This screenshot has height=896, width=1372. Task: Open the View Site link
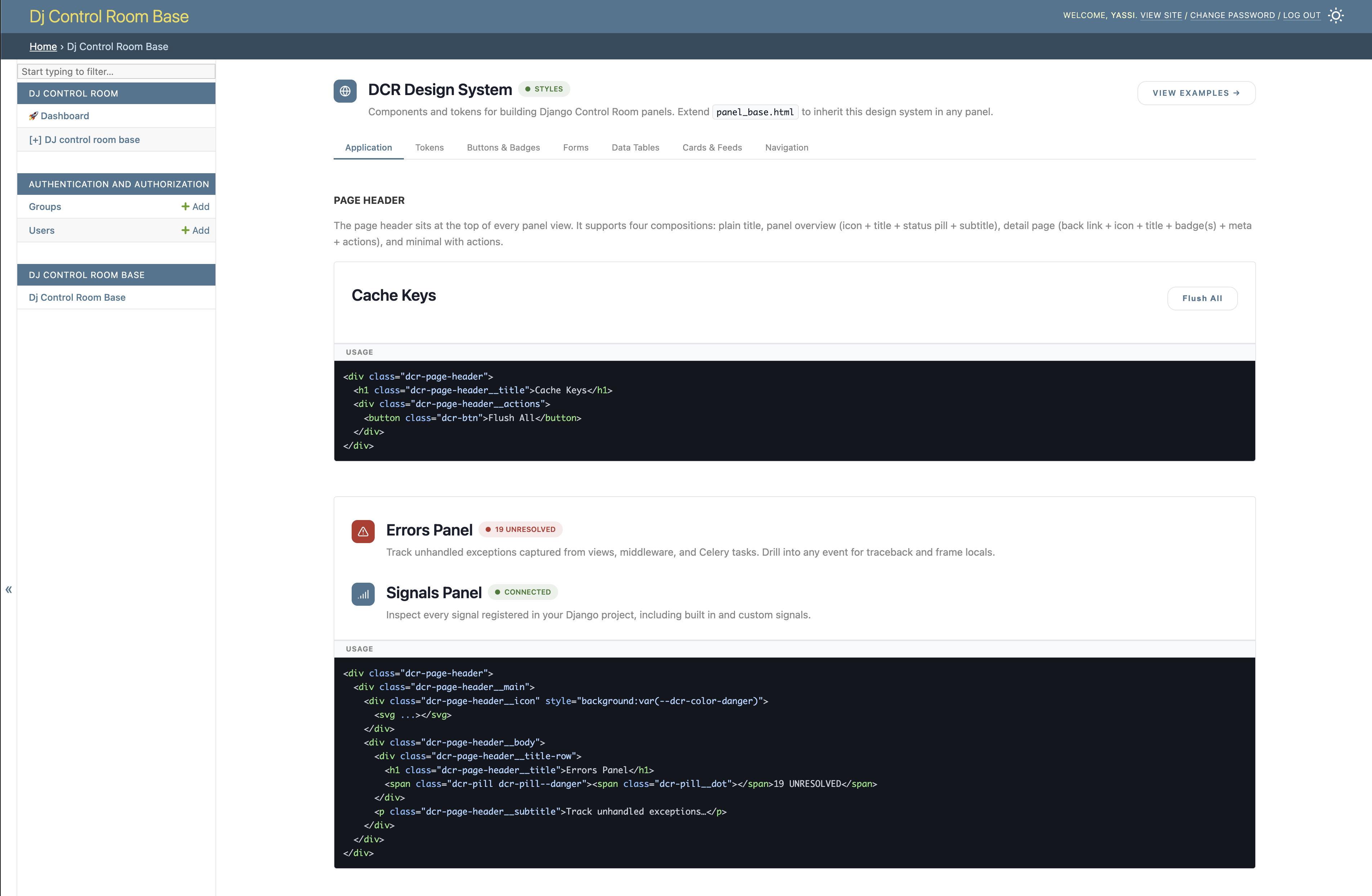point(1161,15)
